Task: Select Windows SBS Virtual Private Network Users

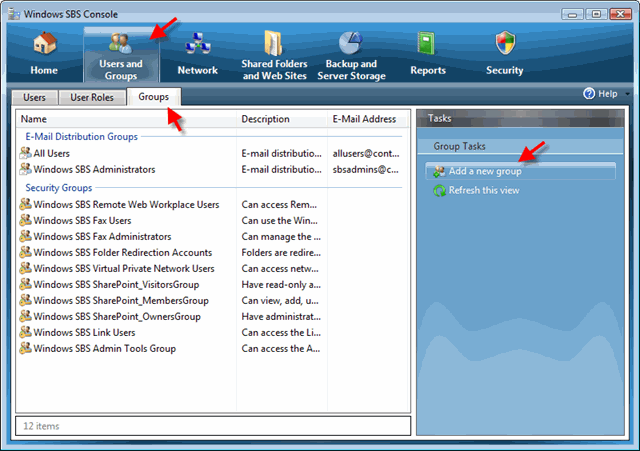Action: (124, 269)
